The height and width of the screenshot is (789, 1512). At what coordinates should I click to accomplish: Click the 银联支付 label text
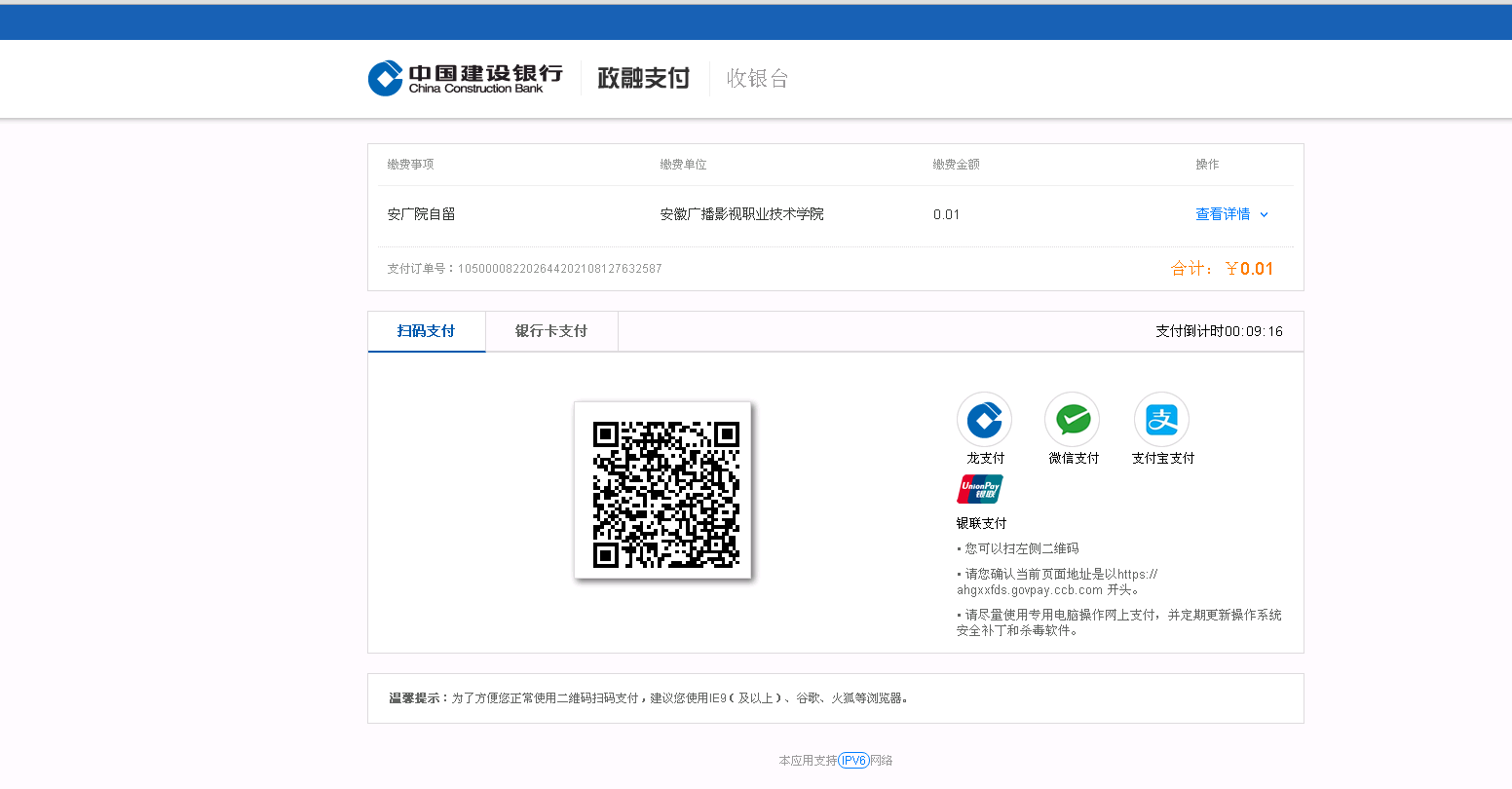981,523
